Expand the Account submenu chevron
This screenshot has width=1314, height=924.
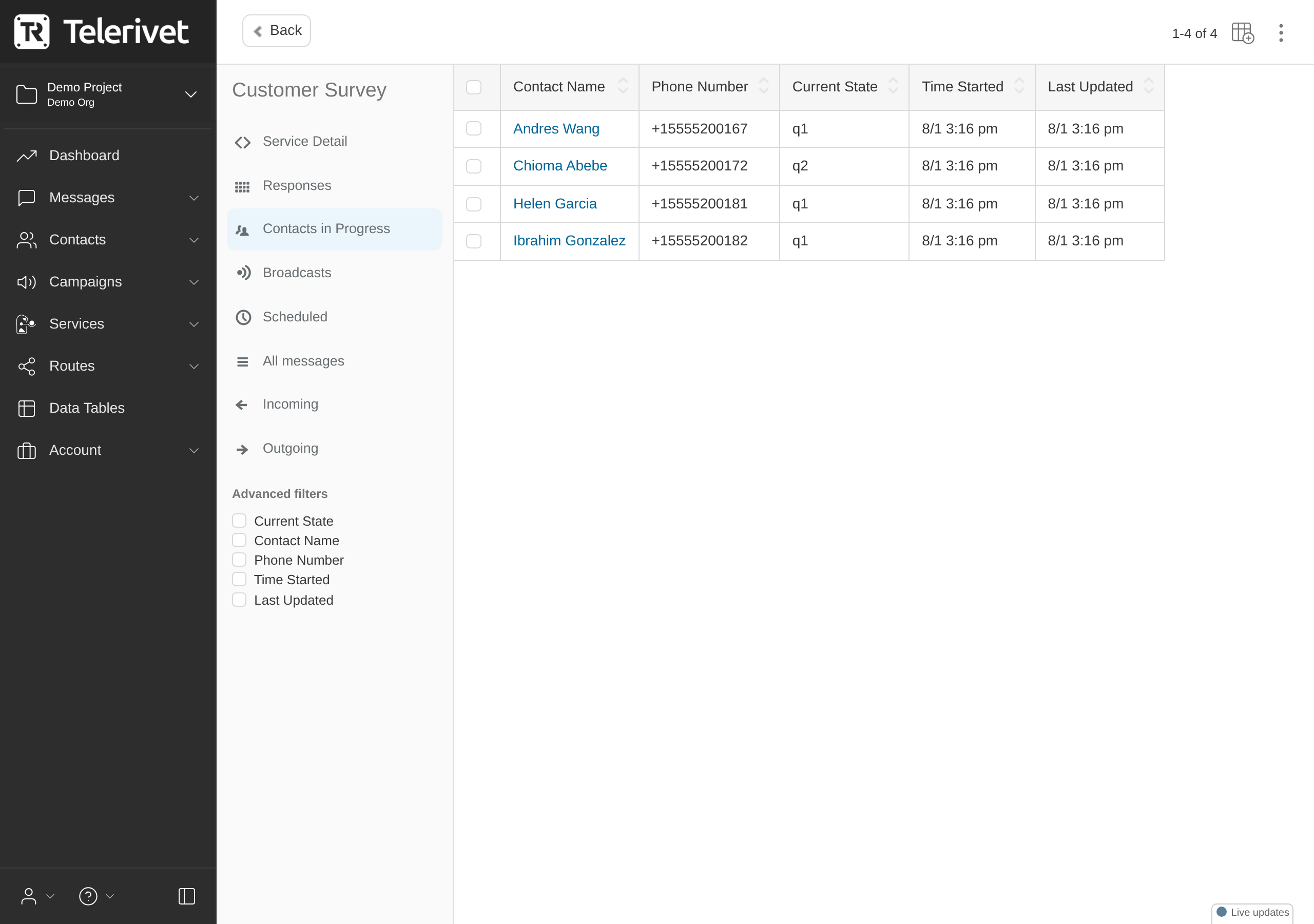194,451
